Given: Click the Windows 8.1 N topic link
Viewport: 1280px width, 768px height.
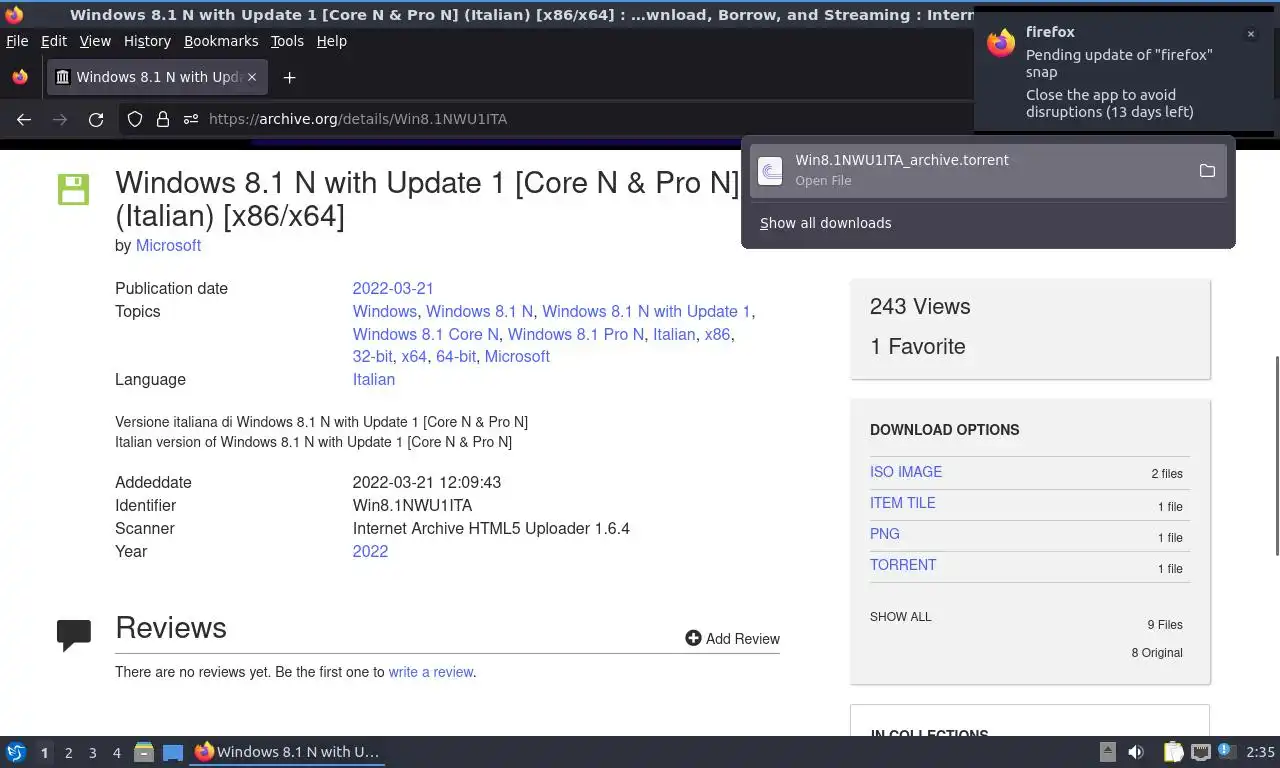Looking at the screenshot, I should coord(480,311).
